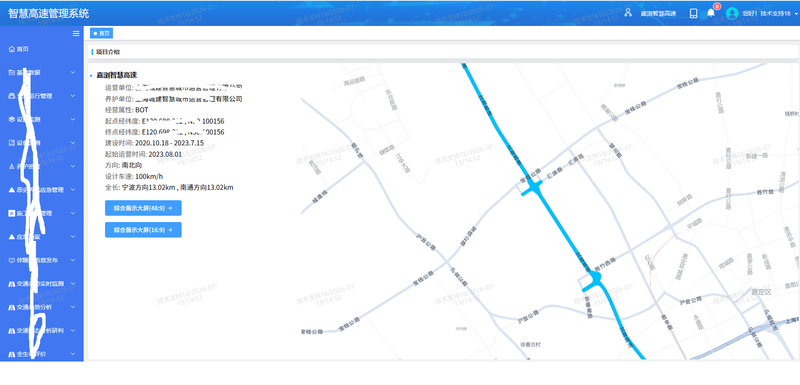This screenshot has height=385, width=800.
Task: Open 综合展示大屏(48:9) button
Action: 143,208
